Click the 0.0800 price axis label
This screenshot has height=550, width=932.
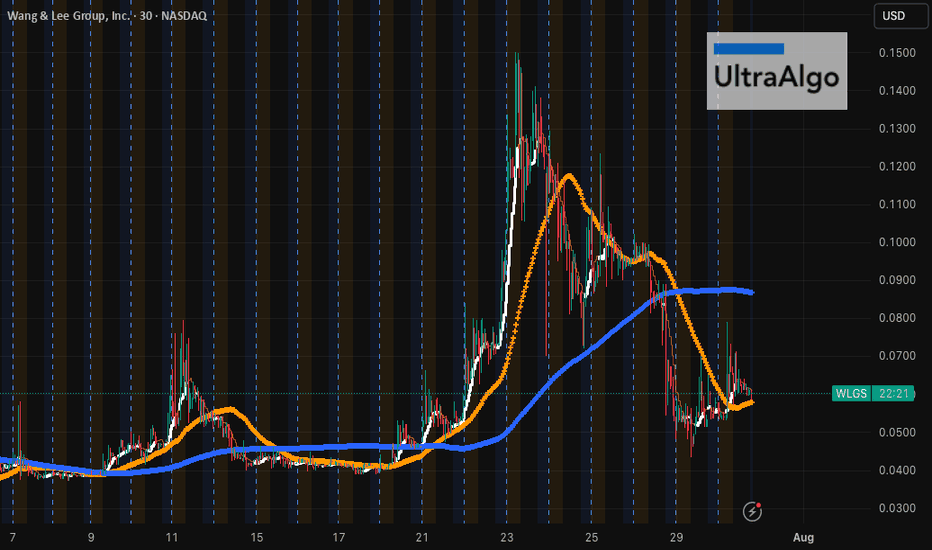coord(897,318)
